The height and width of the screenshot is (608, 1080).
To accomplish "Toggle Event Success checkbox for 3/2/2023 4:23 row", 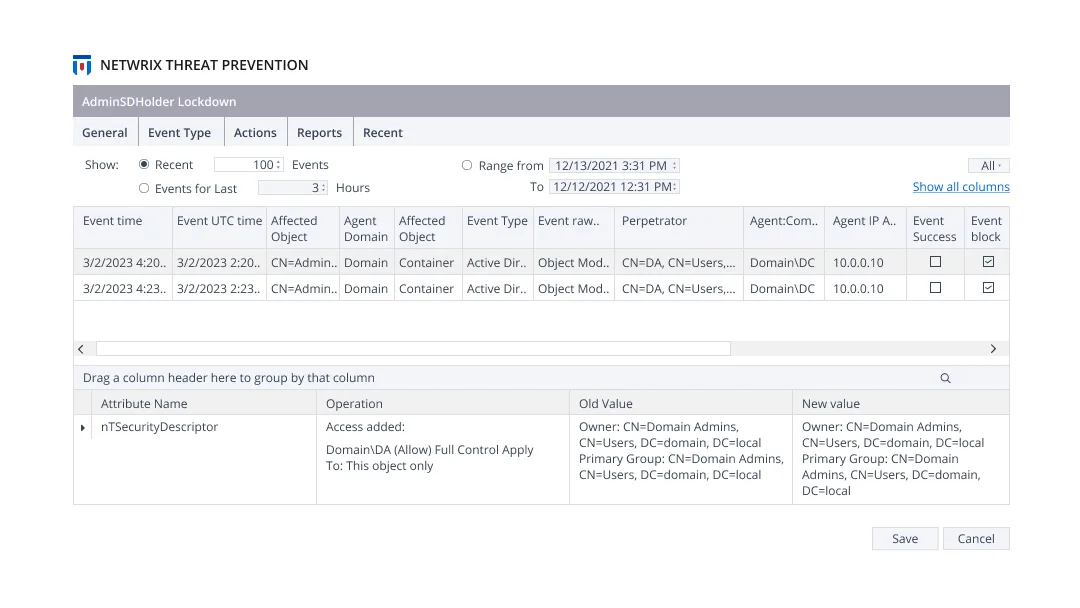I will coord(935,288).
